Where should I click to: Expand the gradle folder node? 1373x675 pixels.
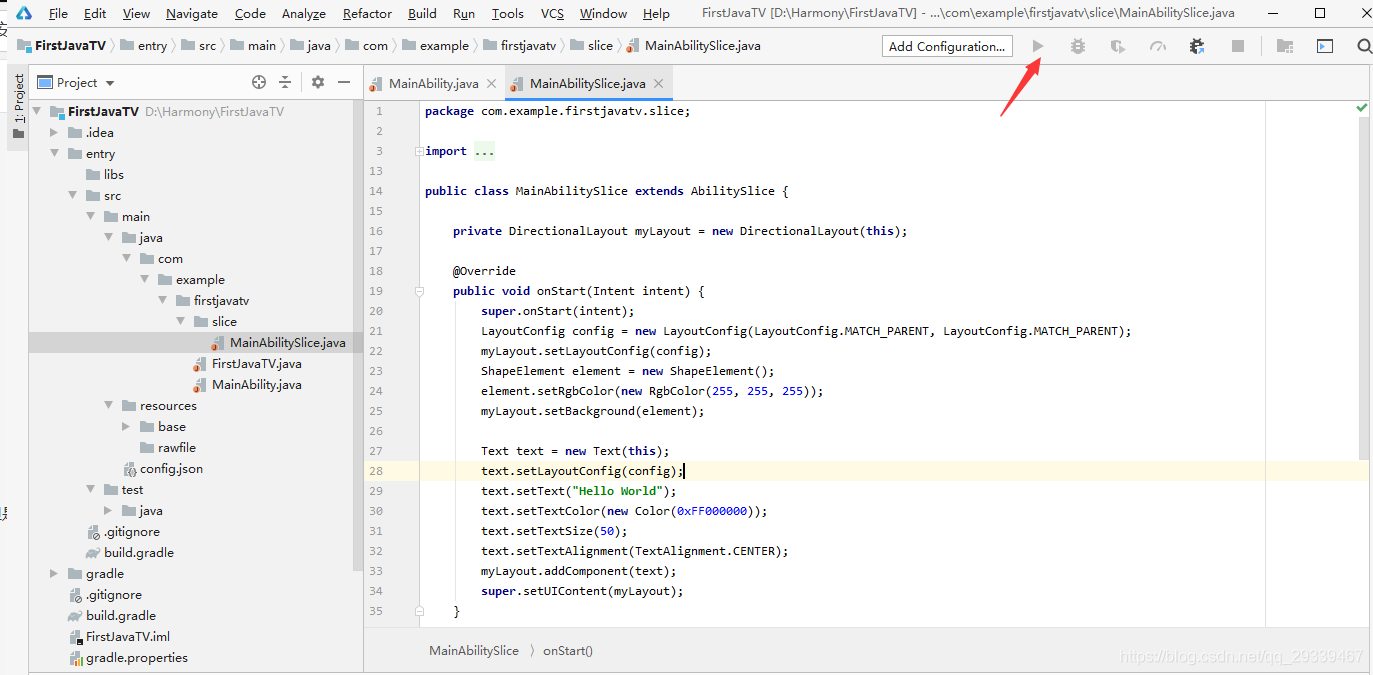[54, 574]
